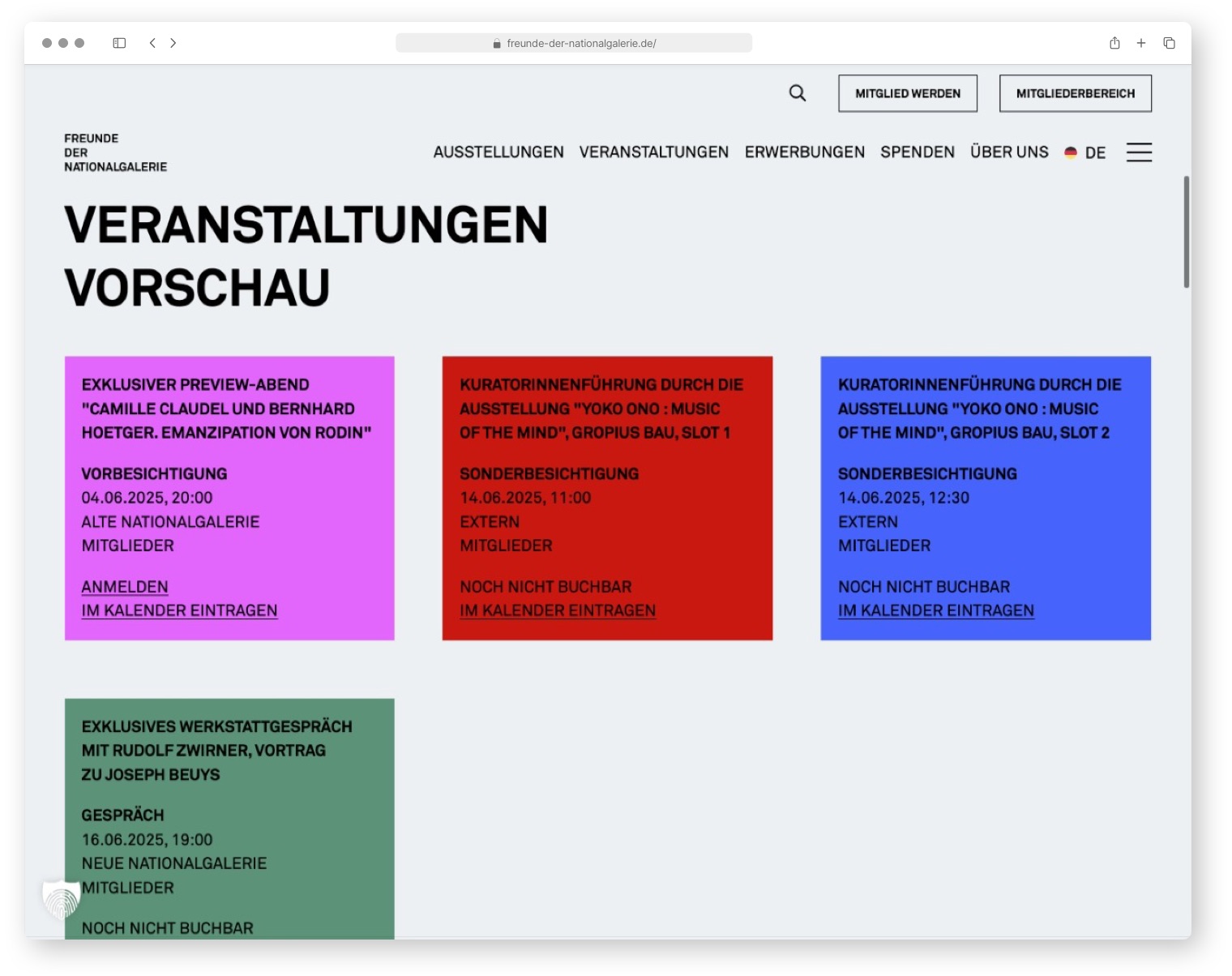Add pink card event to calendar
Viewport: 1232px width, 976px height.
[179, 610]
